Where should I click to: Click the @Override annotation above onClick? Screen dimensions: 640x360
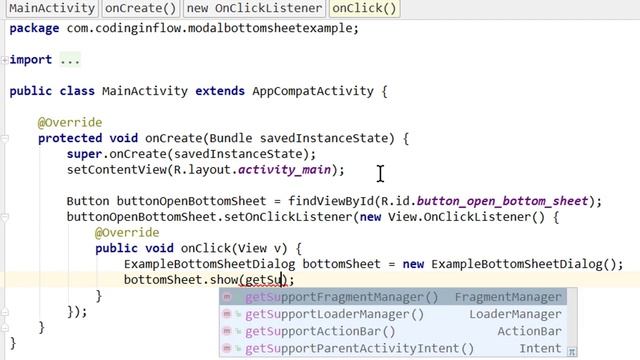point(127,233)
